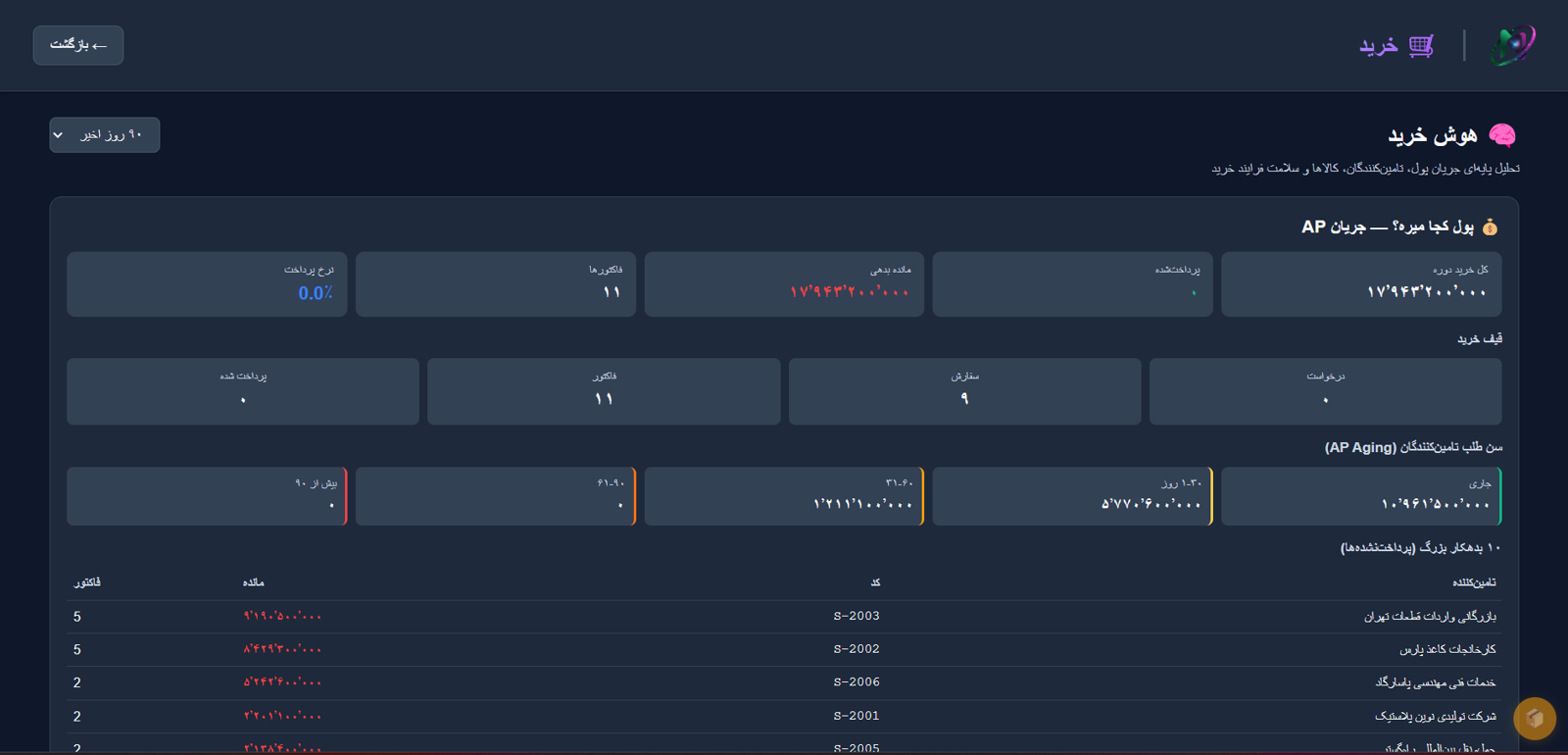Click the ۶۱-۹۰ aging bucket
This screenshot has width=1568, height=755.
496,496
